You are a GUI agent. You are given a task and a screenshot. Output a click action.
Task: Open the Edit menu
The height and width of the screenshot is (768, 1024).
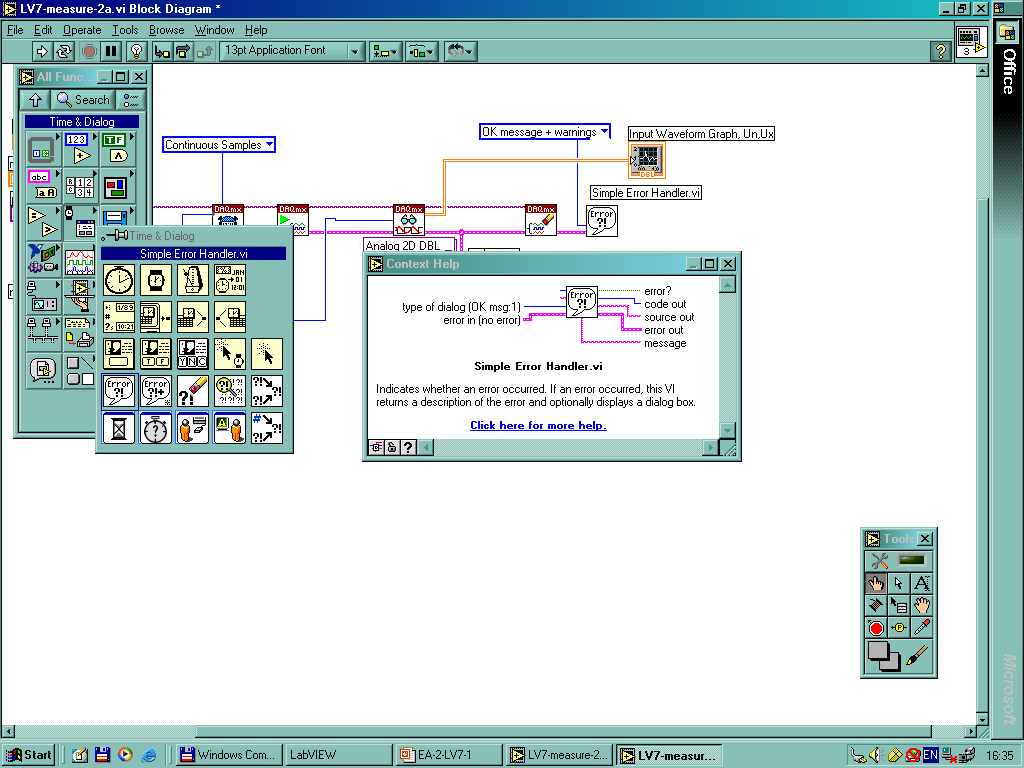pyautogui.click(x=43, y=30)
